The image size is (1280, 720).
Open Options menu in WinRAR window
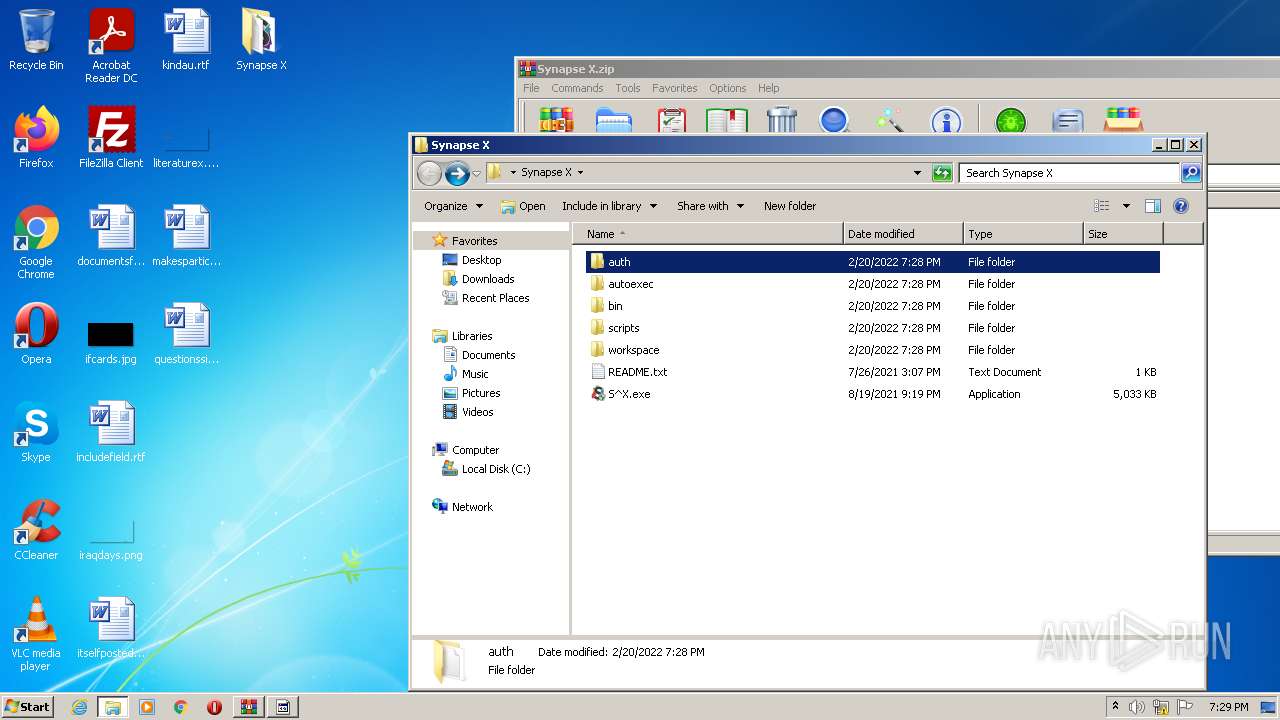[728, 88]
